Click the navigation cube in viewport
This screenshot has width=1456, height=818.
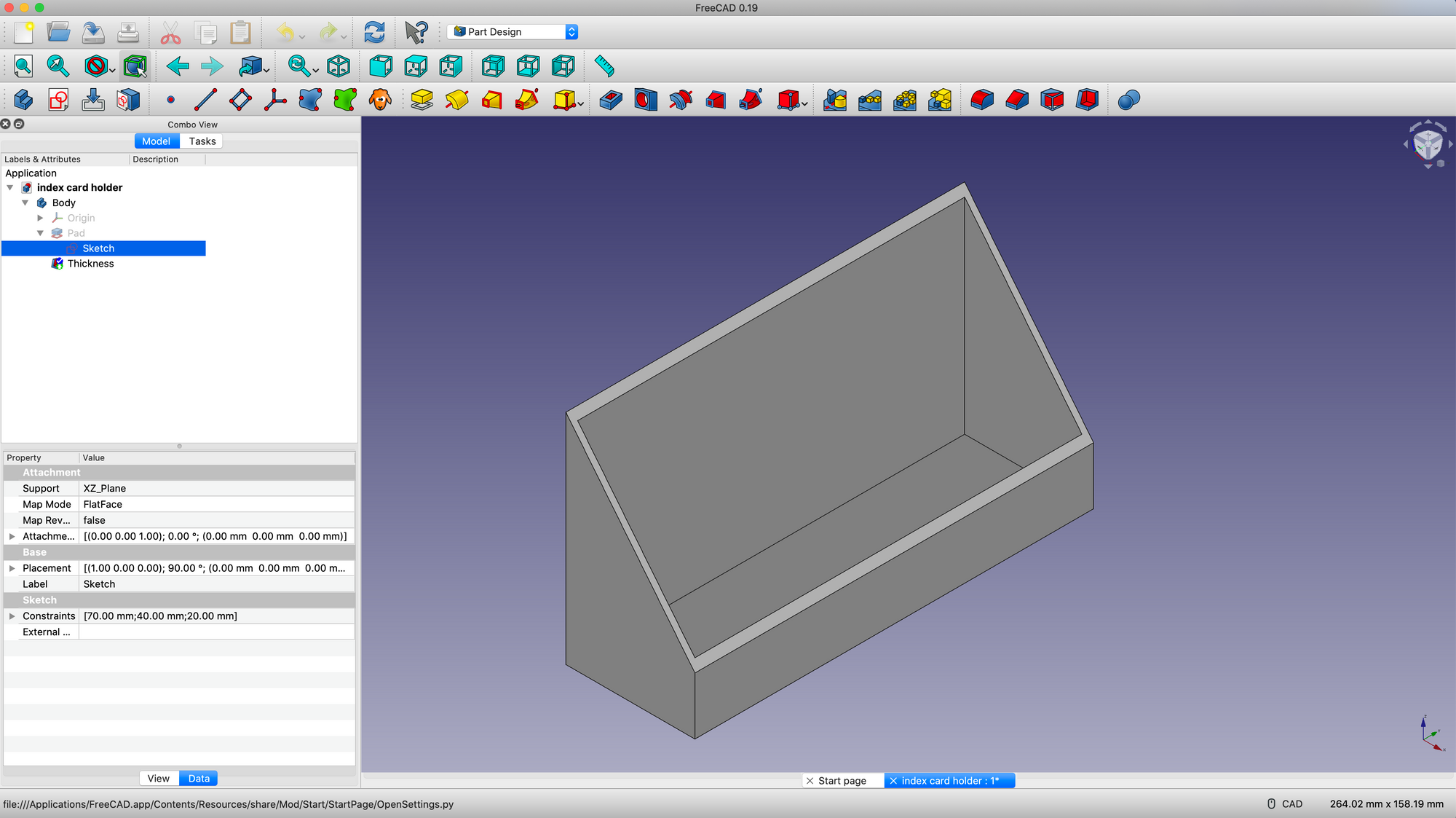click(1427, 143)
